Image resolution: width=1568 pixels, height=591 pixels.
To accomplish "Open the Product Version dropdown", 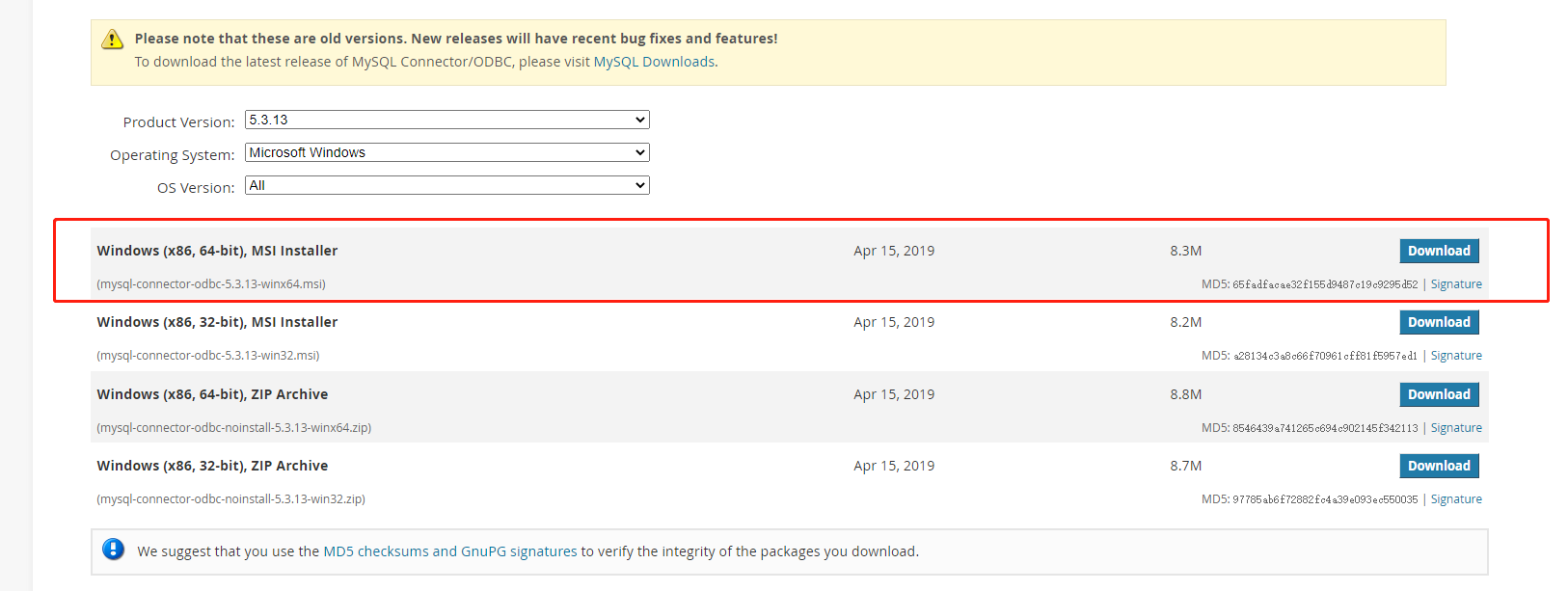I will (446, 120).
